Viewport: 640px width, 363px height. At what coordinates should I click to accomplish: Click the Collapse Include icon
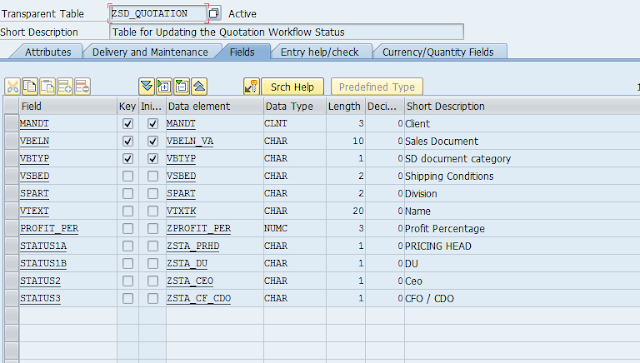pos(182,87)
